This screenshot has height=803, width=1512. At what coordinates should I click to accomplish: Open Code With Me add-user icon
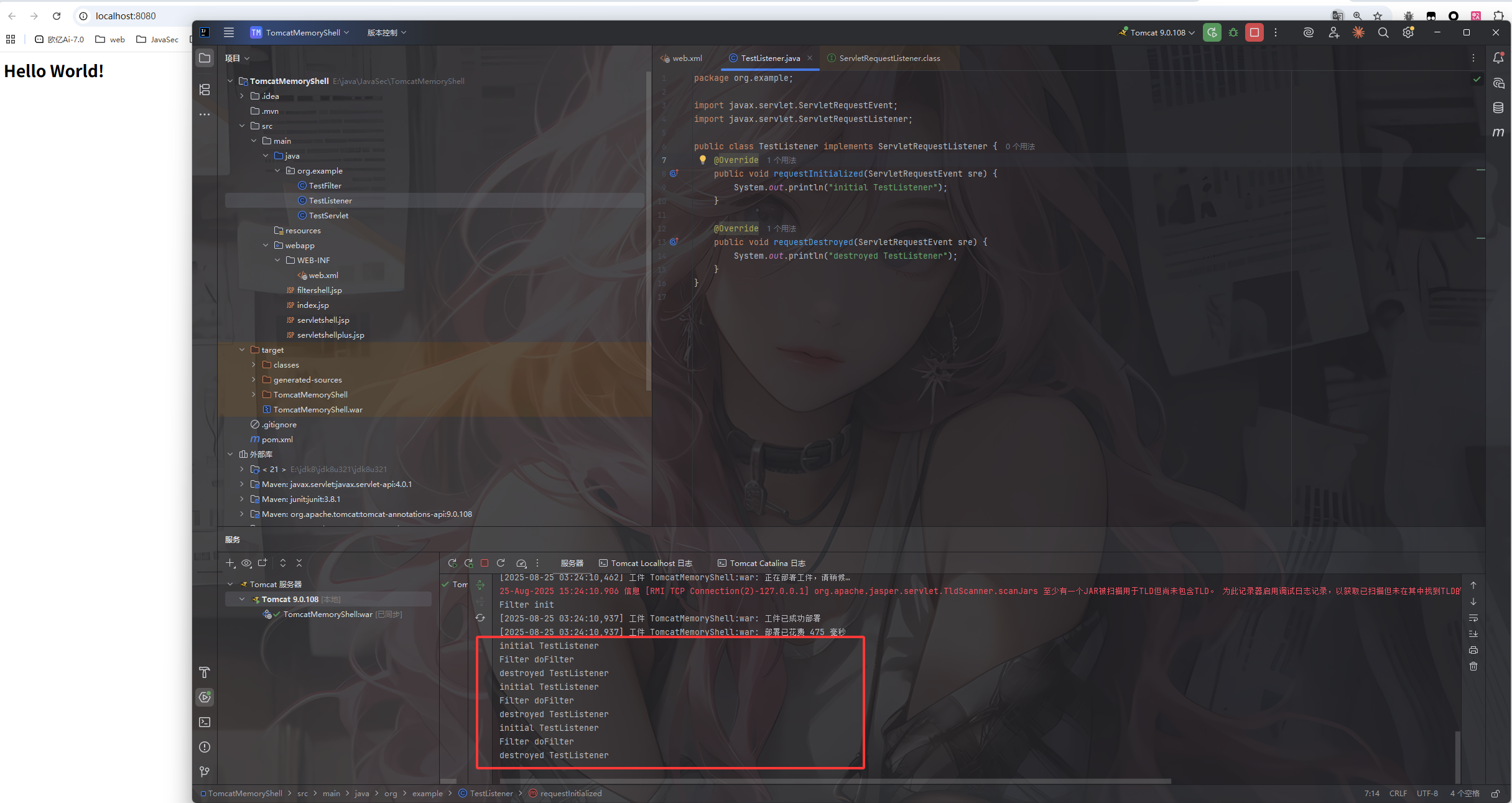click(x=1333, y=32)
